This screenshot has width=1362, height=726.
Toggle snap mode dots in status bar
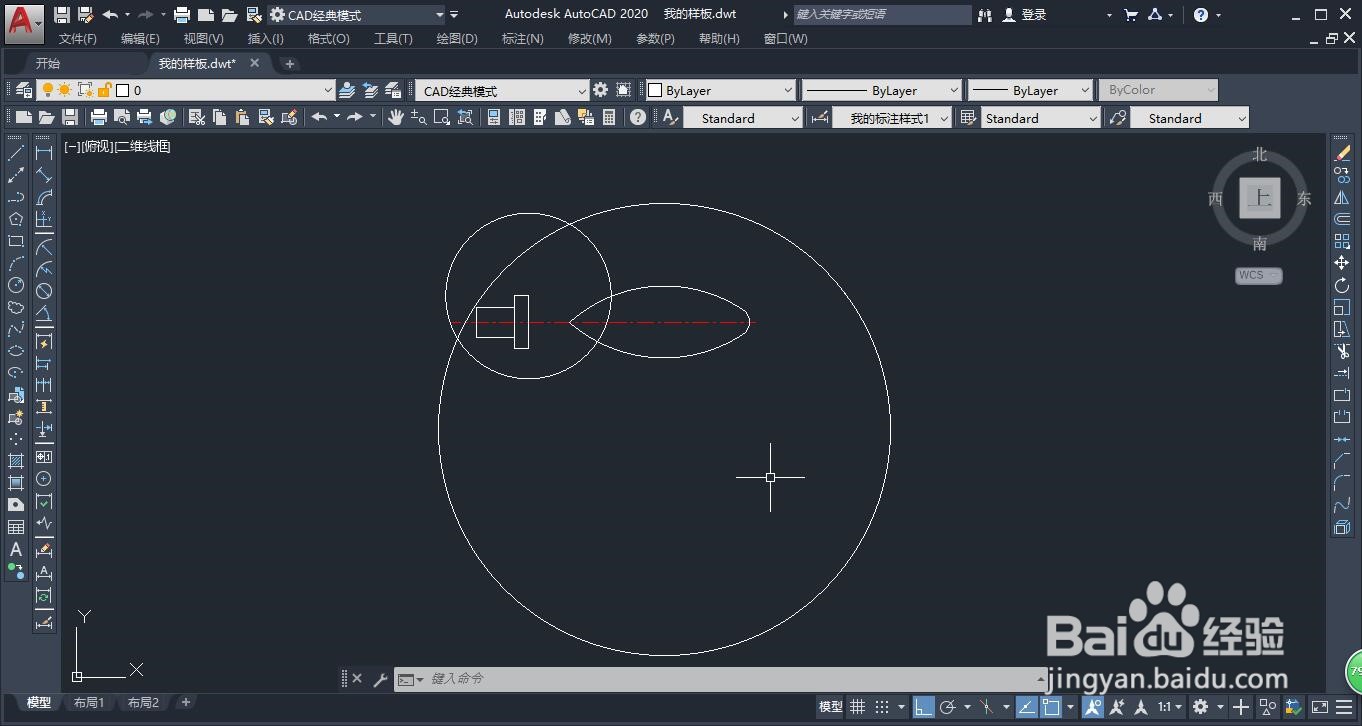(x=882, y=707)
